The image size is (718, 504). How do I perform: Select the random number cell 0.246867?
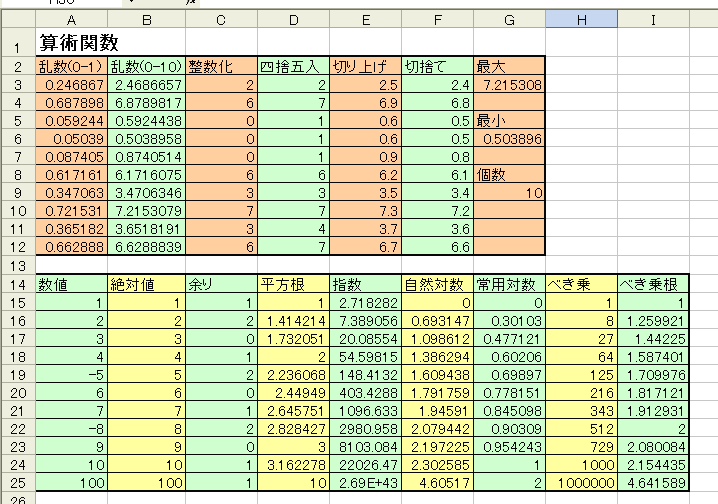click(x=71, y=85)
